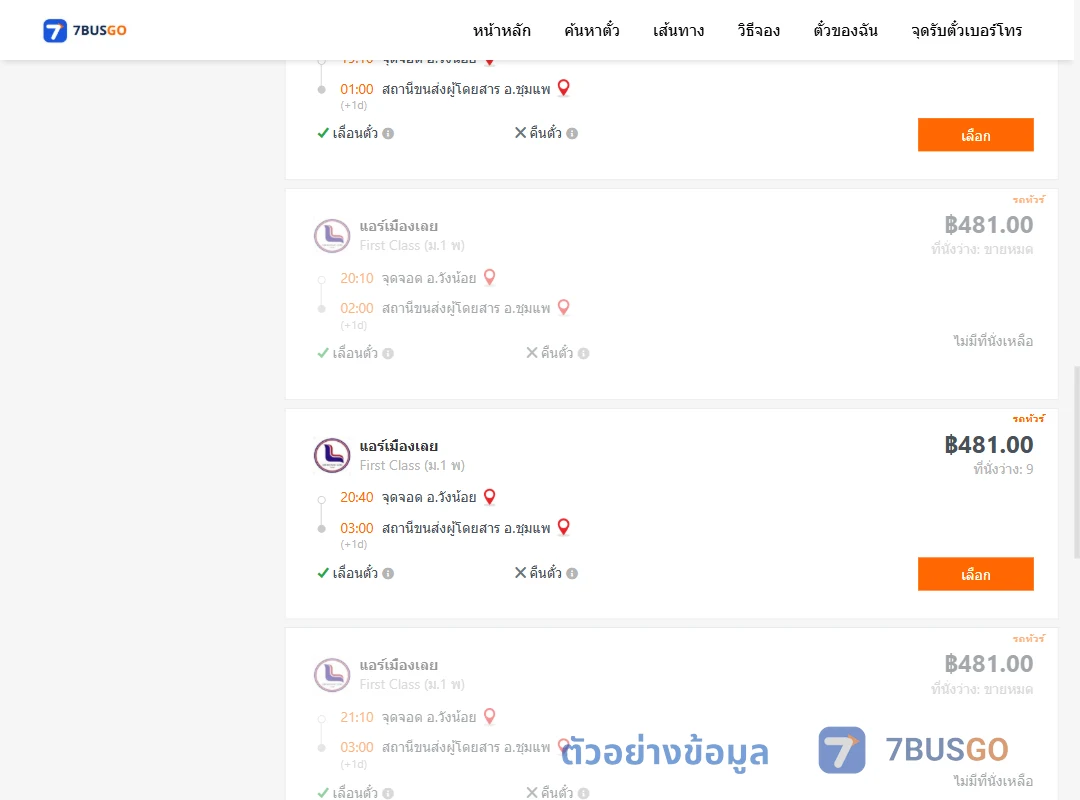Open the 7BUSGO logo home link
Image resolution: width=1080 pixels, height=800 pixels.
(x=85, y=30)
